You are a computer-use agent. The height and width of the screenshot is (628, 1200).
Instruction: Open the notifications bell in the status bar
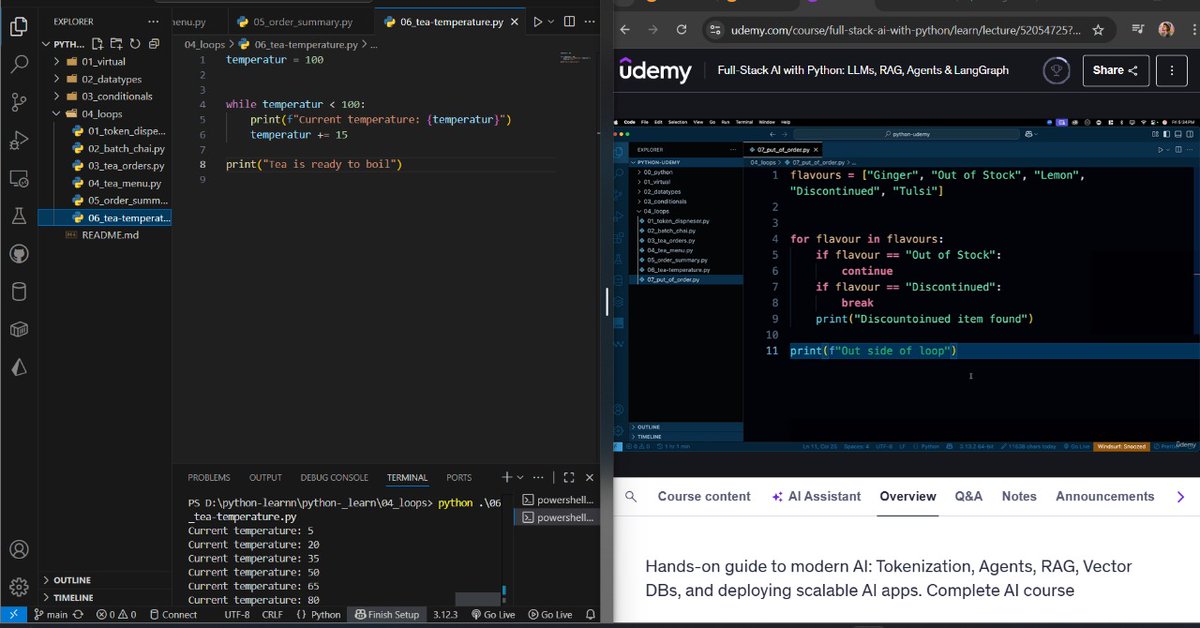tap(592, 614)
